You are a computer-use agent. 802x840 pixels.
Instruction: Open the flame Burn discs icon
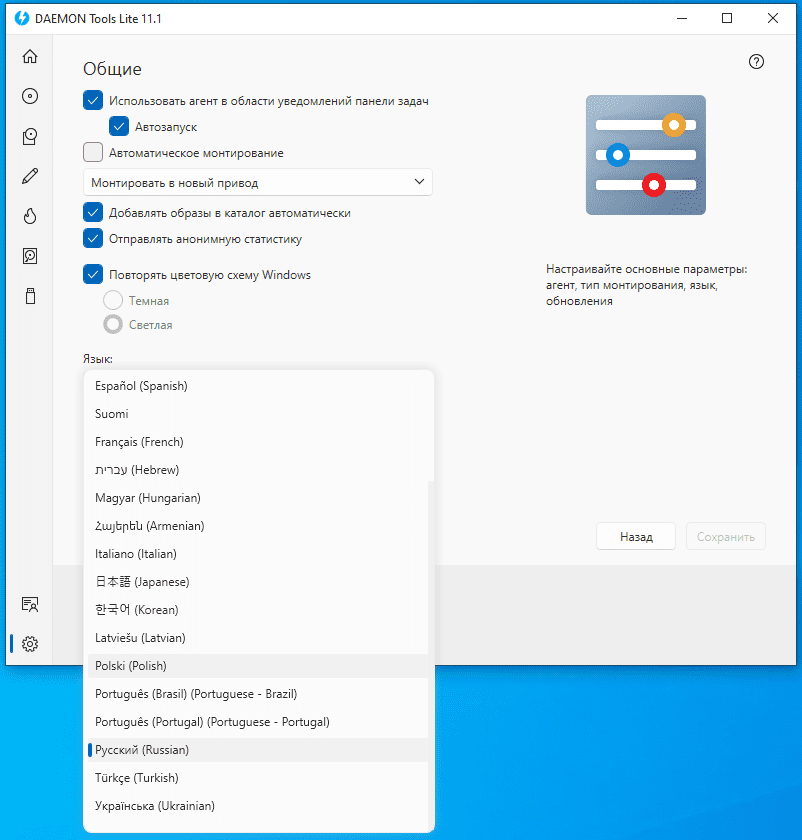pos(30,216)
